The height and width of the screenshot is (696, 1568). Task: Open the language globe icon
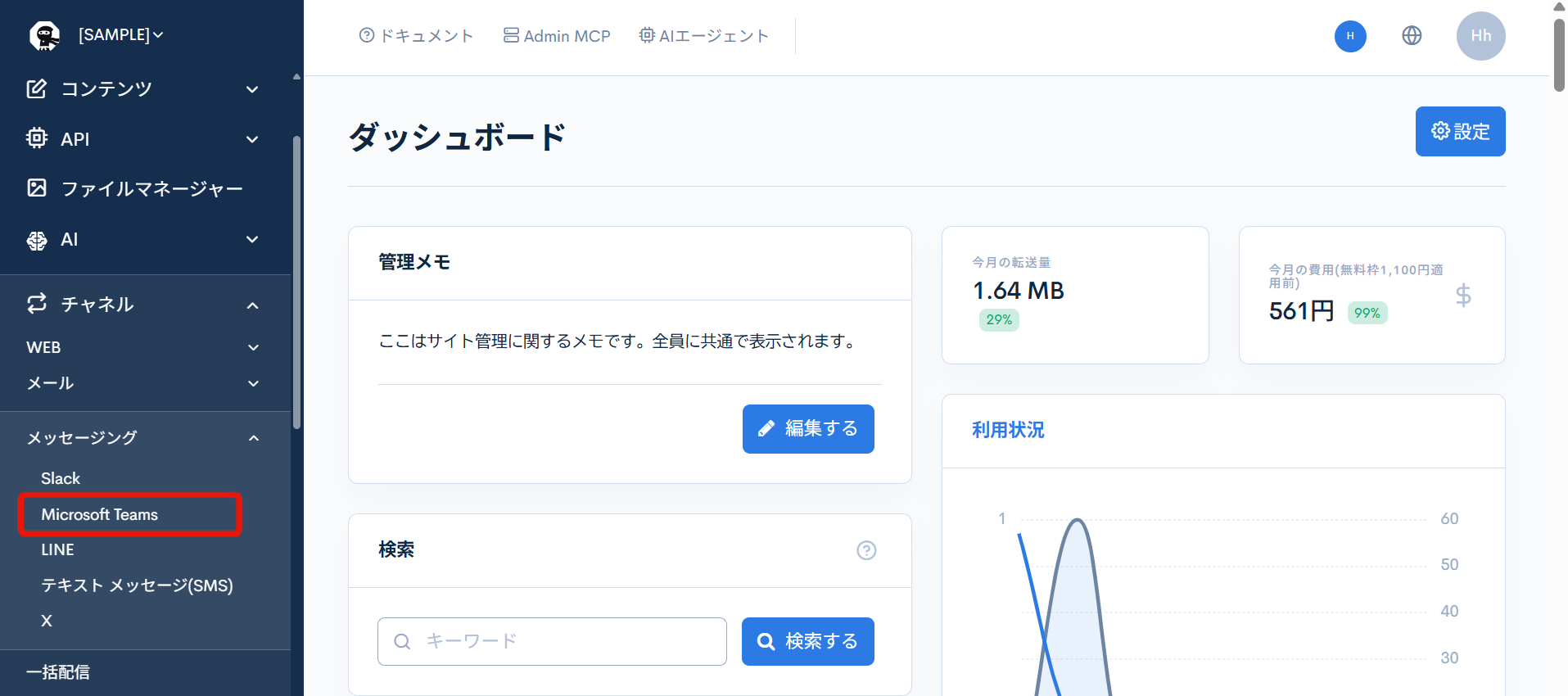coord(1412,36)
